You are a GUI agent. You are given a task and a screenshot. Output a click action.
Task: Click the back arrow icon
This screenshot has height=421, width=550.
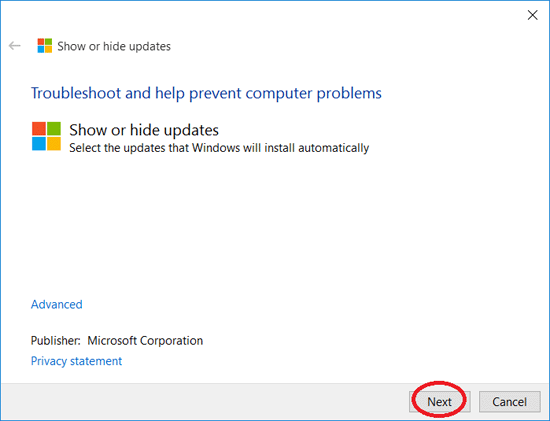15,46
